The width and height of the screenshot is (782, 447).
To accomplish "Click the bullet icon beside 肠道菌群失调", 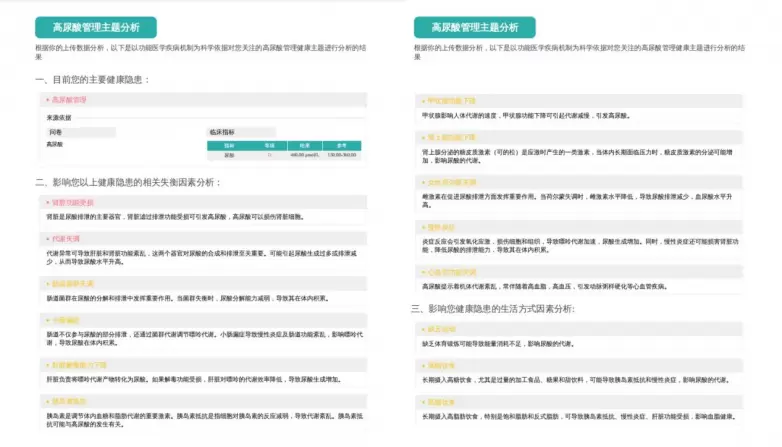I will tap(42, 284).
